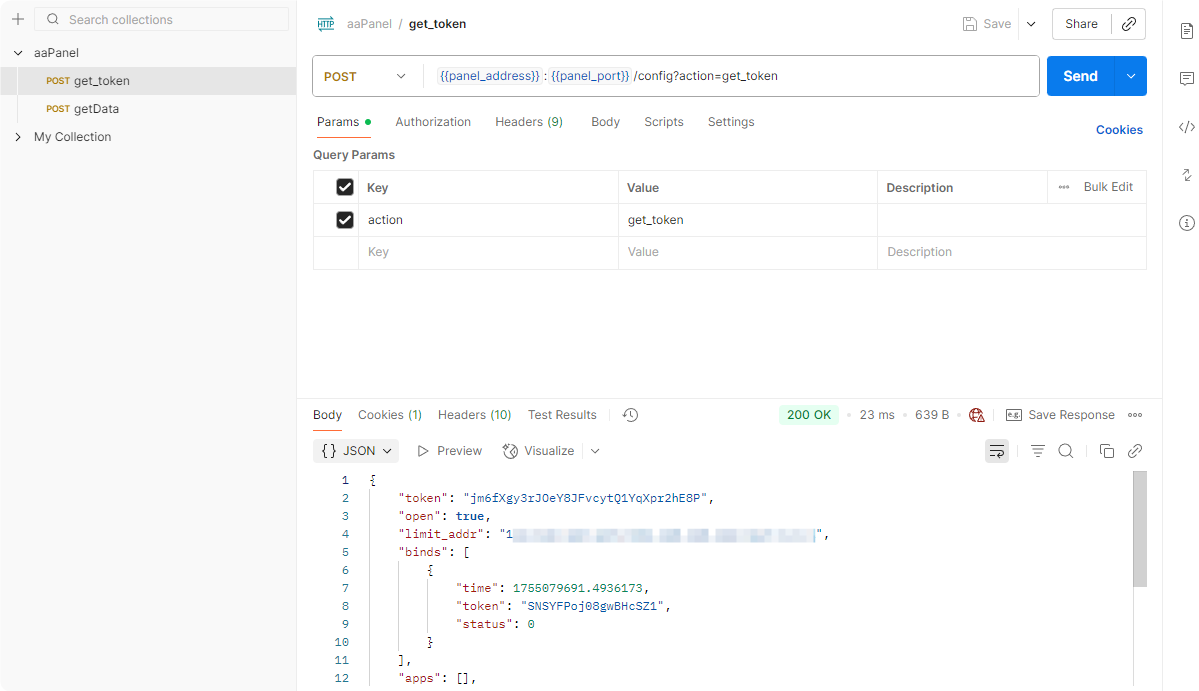Open the documentation icon in right sidebar

(1187, 31)
